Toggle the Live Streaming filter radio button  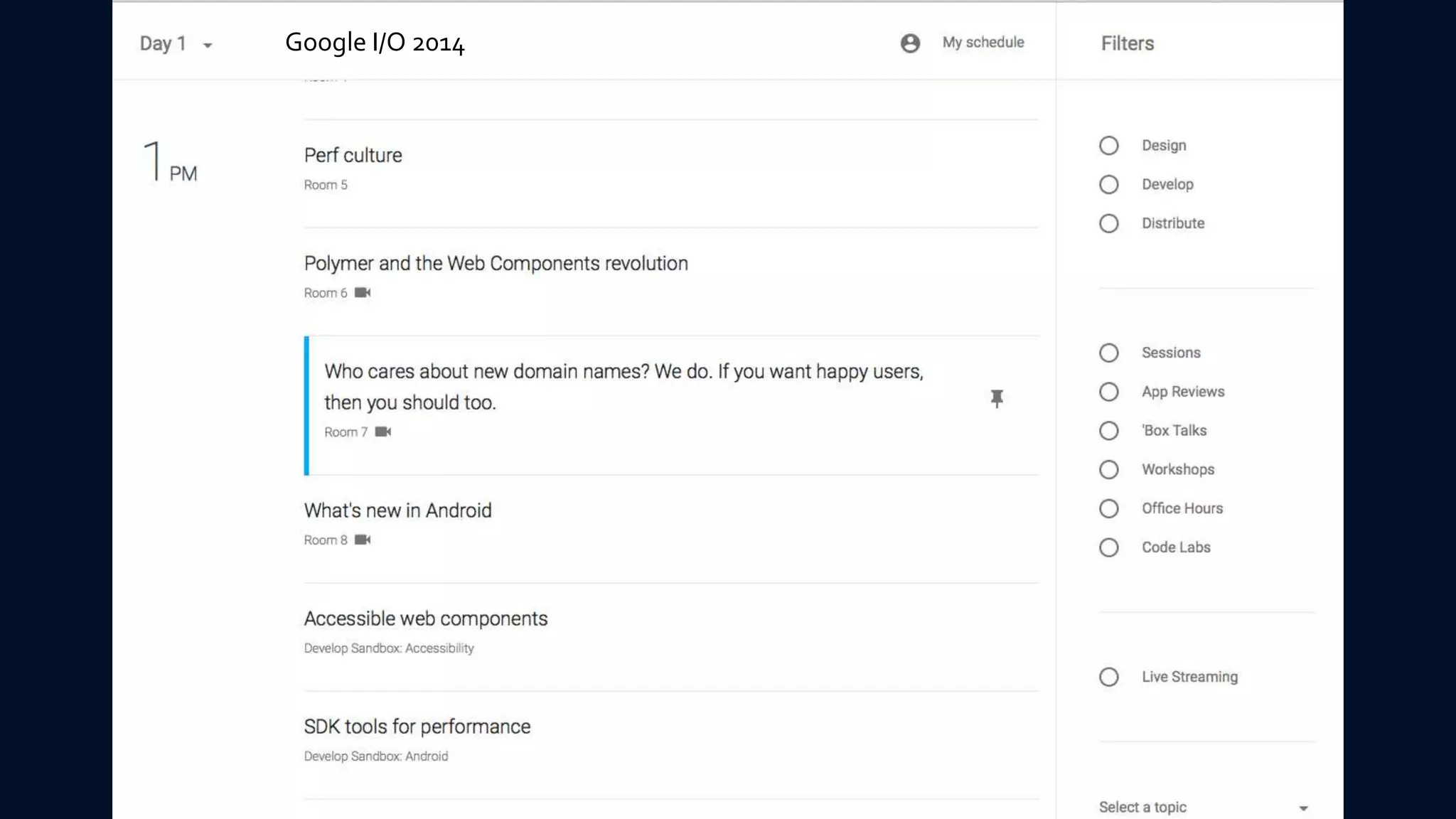(x=1108, y=677)
